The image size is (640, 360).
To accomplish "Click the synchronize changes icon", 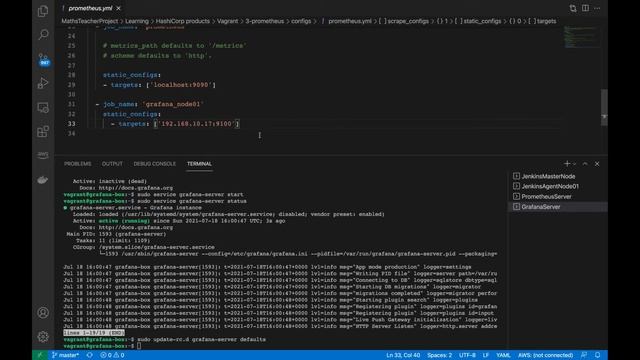I will coord(89,355).
